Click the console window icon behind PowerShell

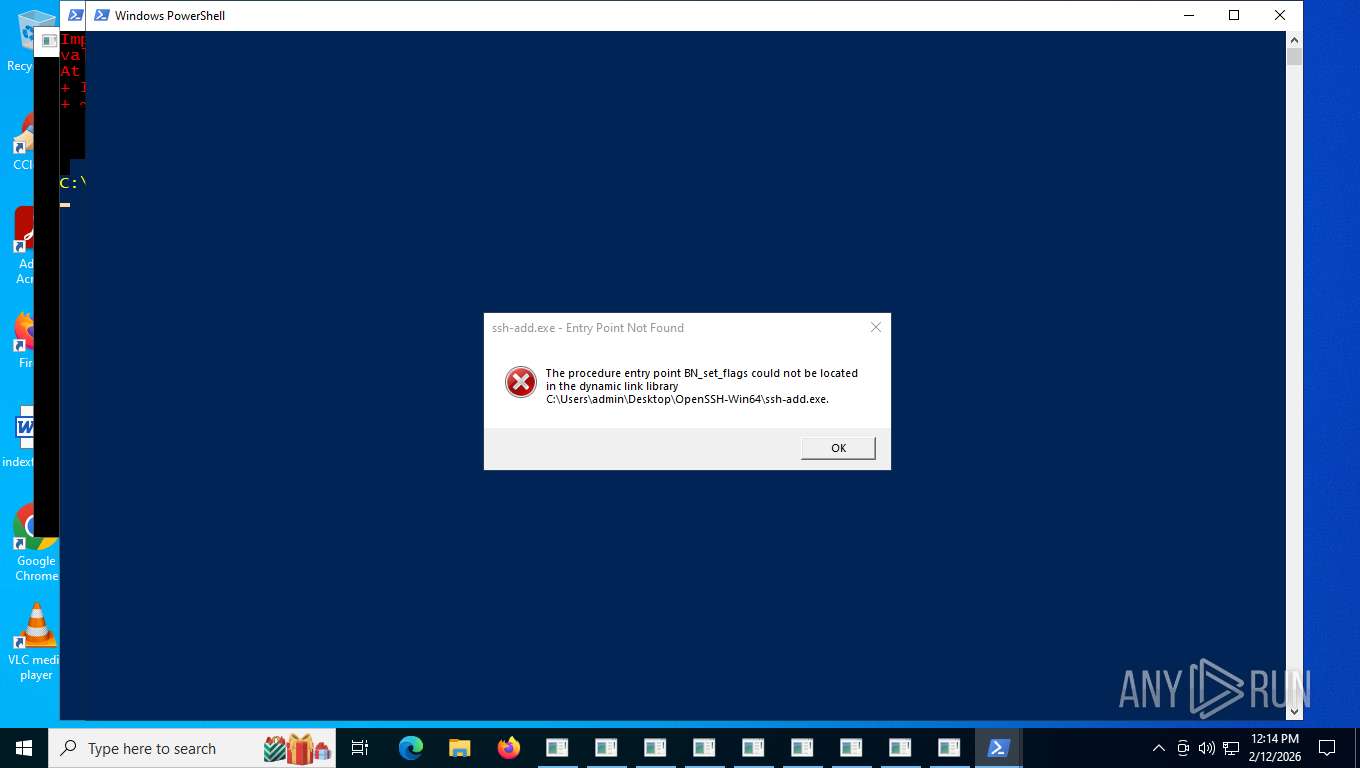click(48, 41)
